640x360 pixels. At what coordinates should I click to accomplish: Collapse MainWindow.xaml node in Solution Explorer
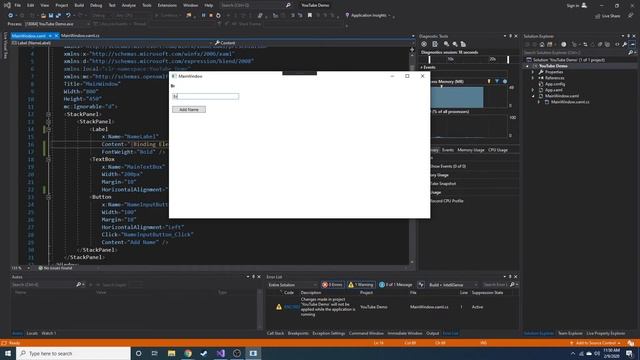533,96
